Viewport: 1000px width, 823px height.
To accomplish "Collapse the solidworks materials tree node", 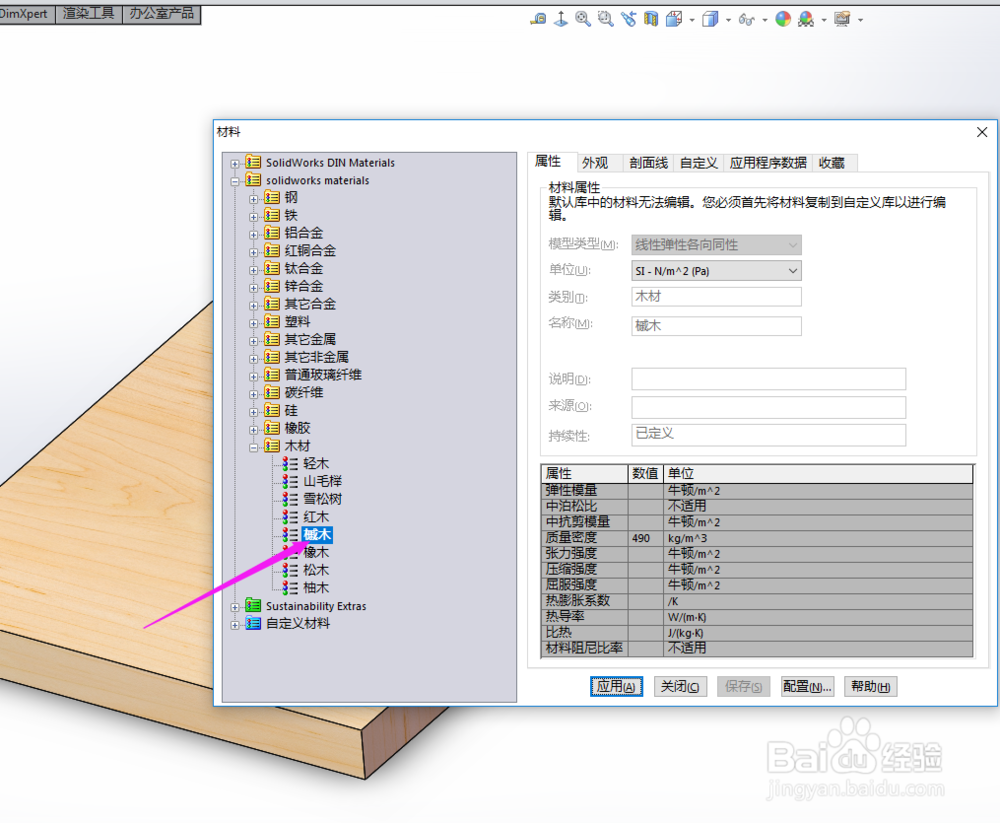I will [235, 180].
